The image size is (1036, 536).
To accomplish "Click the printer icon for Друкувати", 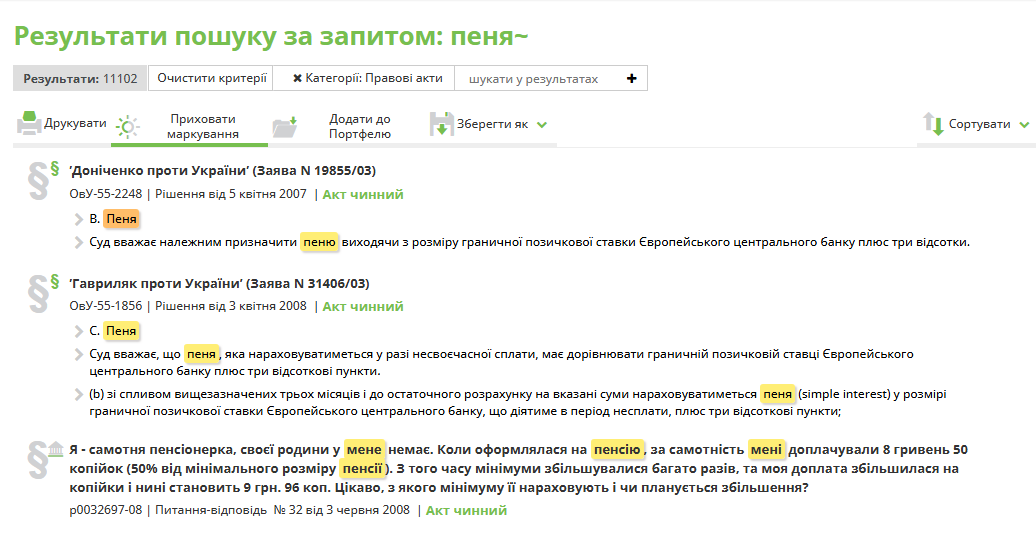I will pos(28,124).
